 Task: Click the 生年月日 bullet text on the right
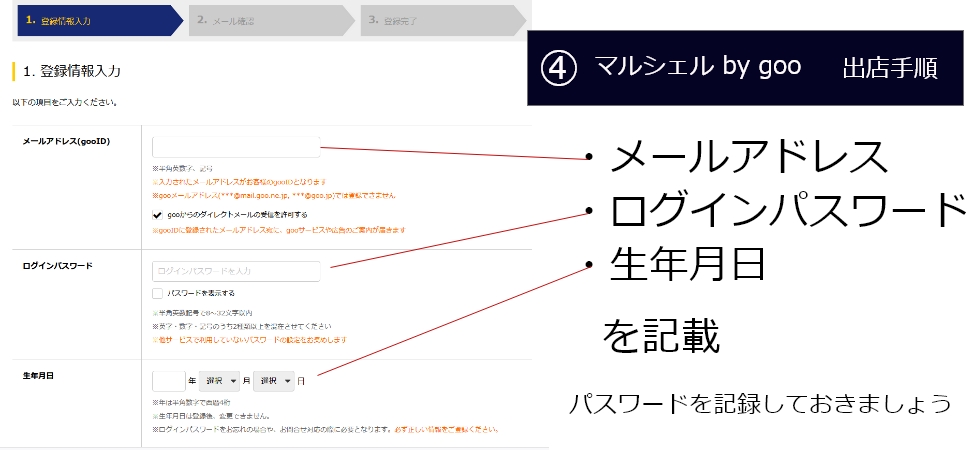(688, 263)
